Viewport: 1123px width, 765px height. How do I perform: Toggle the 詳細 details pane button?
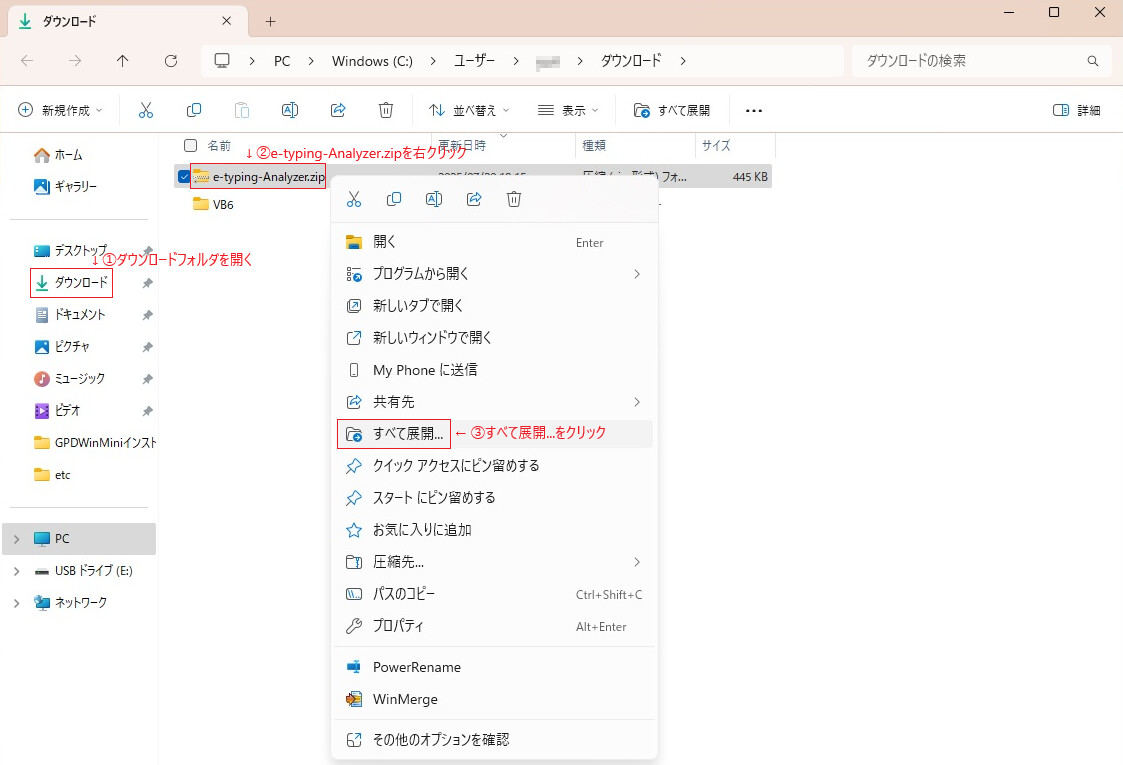click(x=1076, y=110)
